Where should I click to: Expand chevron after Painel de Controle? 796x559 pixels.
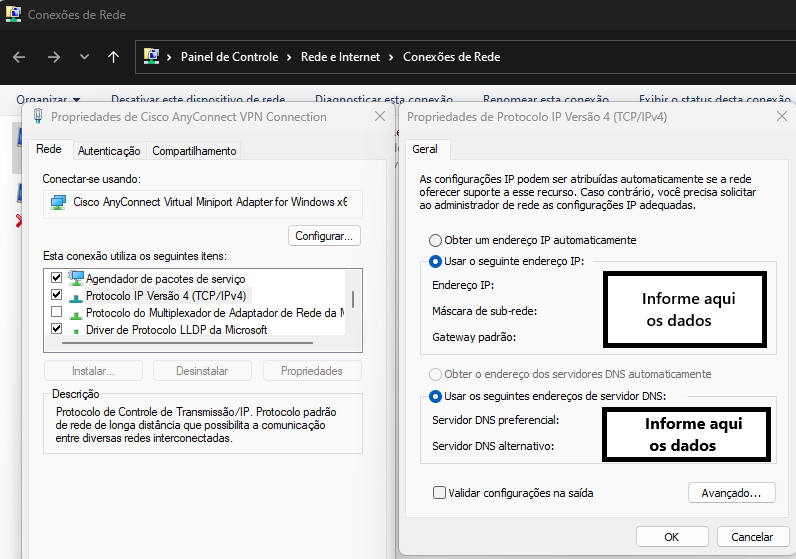[x=289, y=57]
